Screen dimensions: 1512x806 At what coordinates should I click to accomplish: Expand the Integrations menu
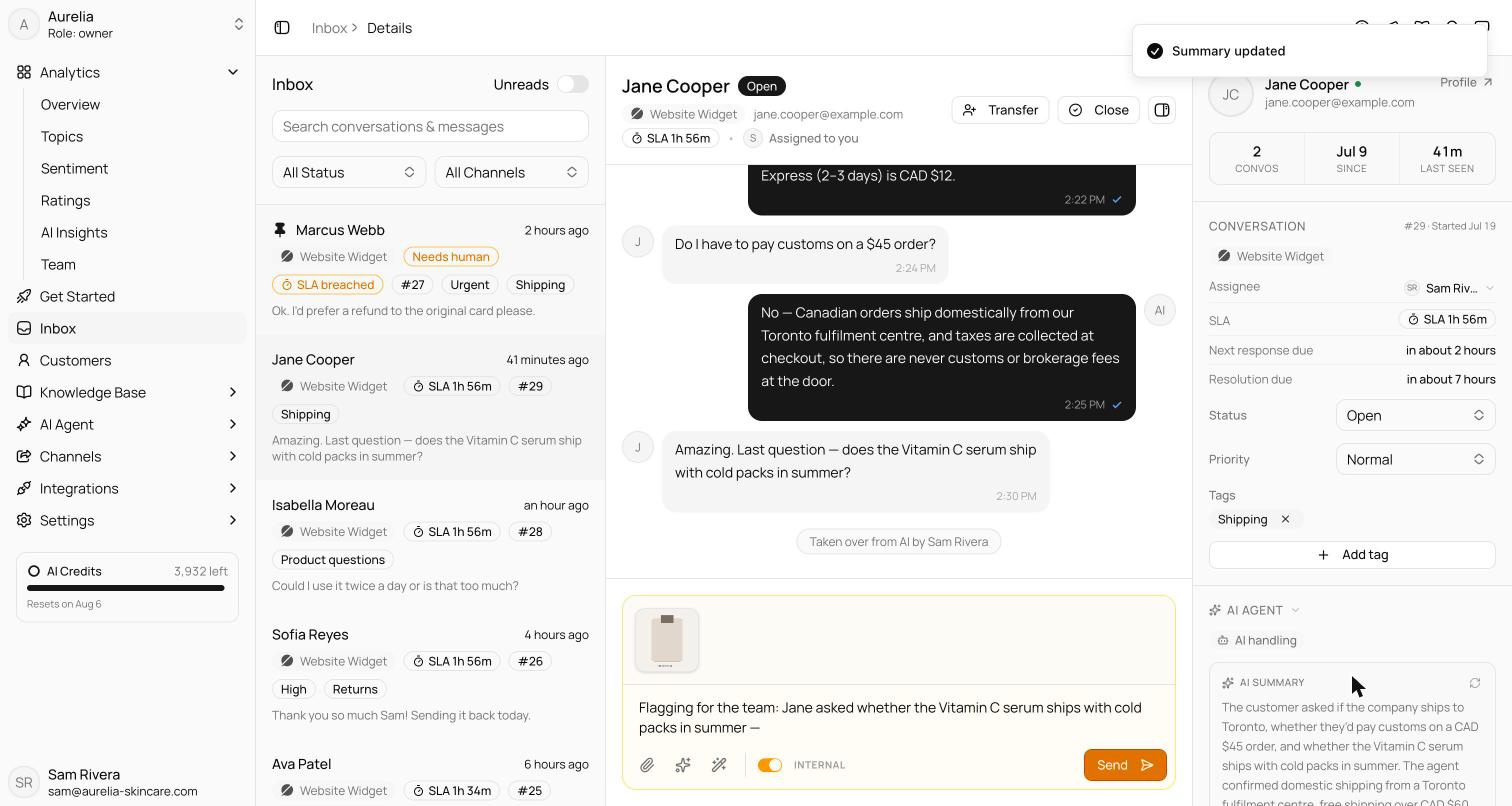[x=233, y=488]
